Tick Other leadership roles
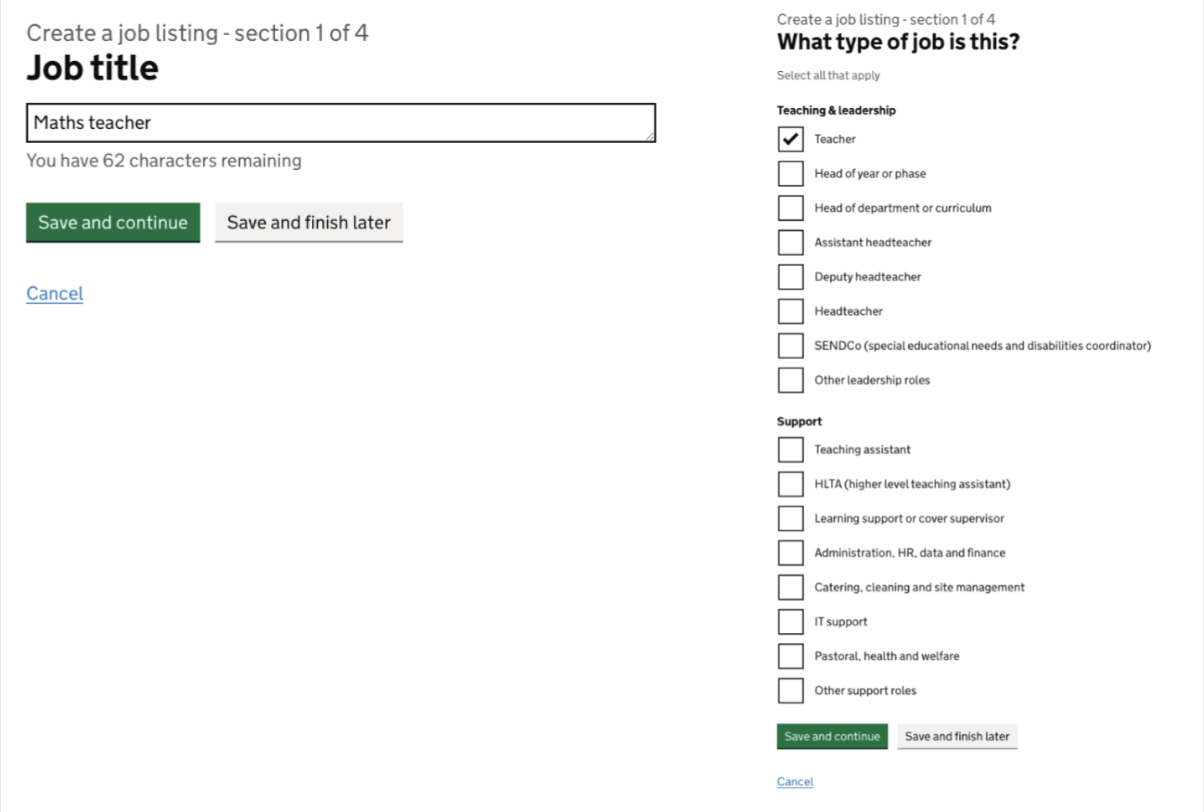 [x=790, y=380]
